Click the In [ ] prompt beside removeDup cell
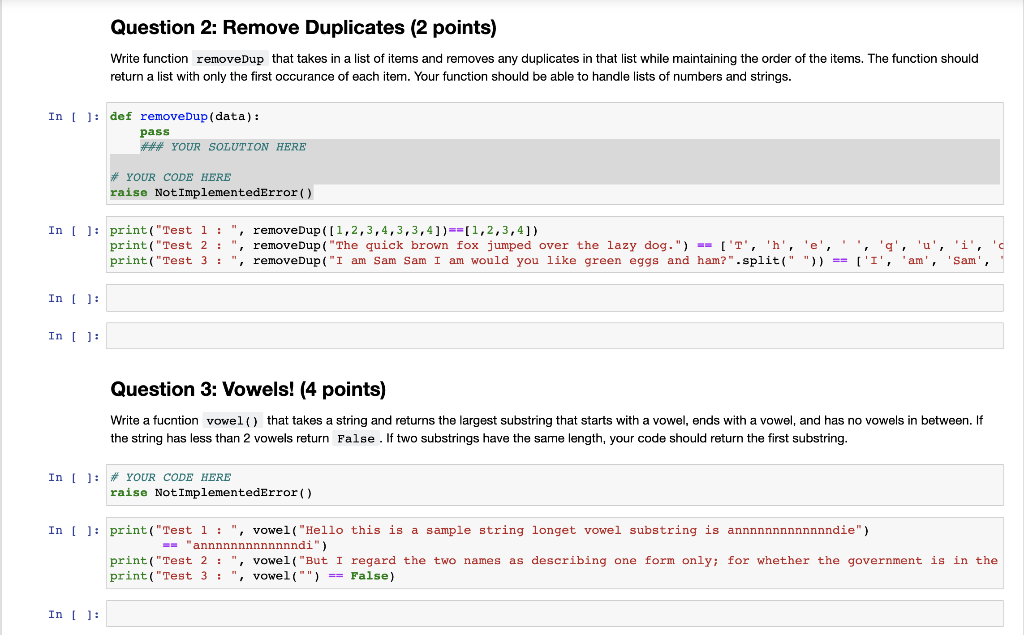The image size is (1024, 635). pos(71,116)
